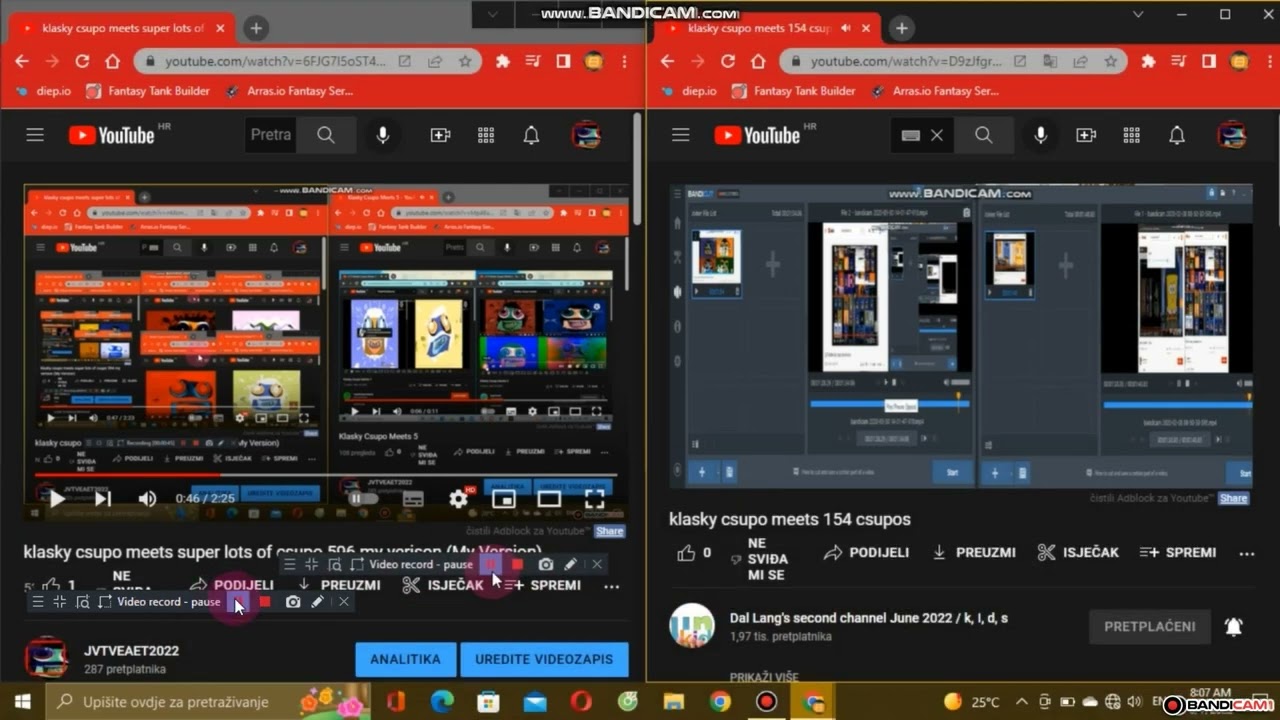Viewport: 1280px width, 720px height.
Task: Click ISJEČAK clip button in right window
Action: coord(1078,552)
